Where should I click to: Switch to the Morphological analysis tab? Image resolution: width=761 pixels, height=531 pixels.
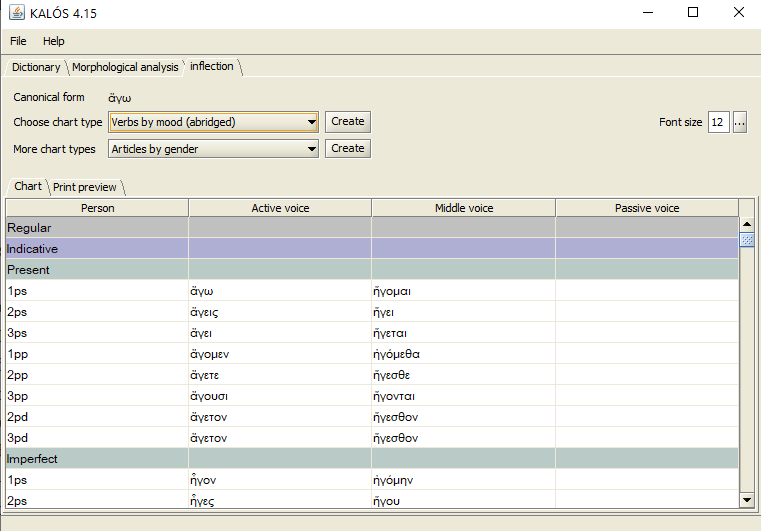click(x=125, y=67)
